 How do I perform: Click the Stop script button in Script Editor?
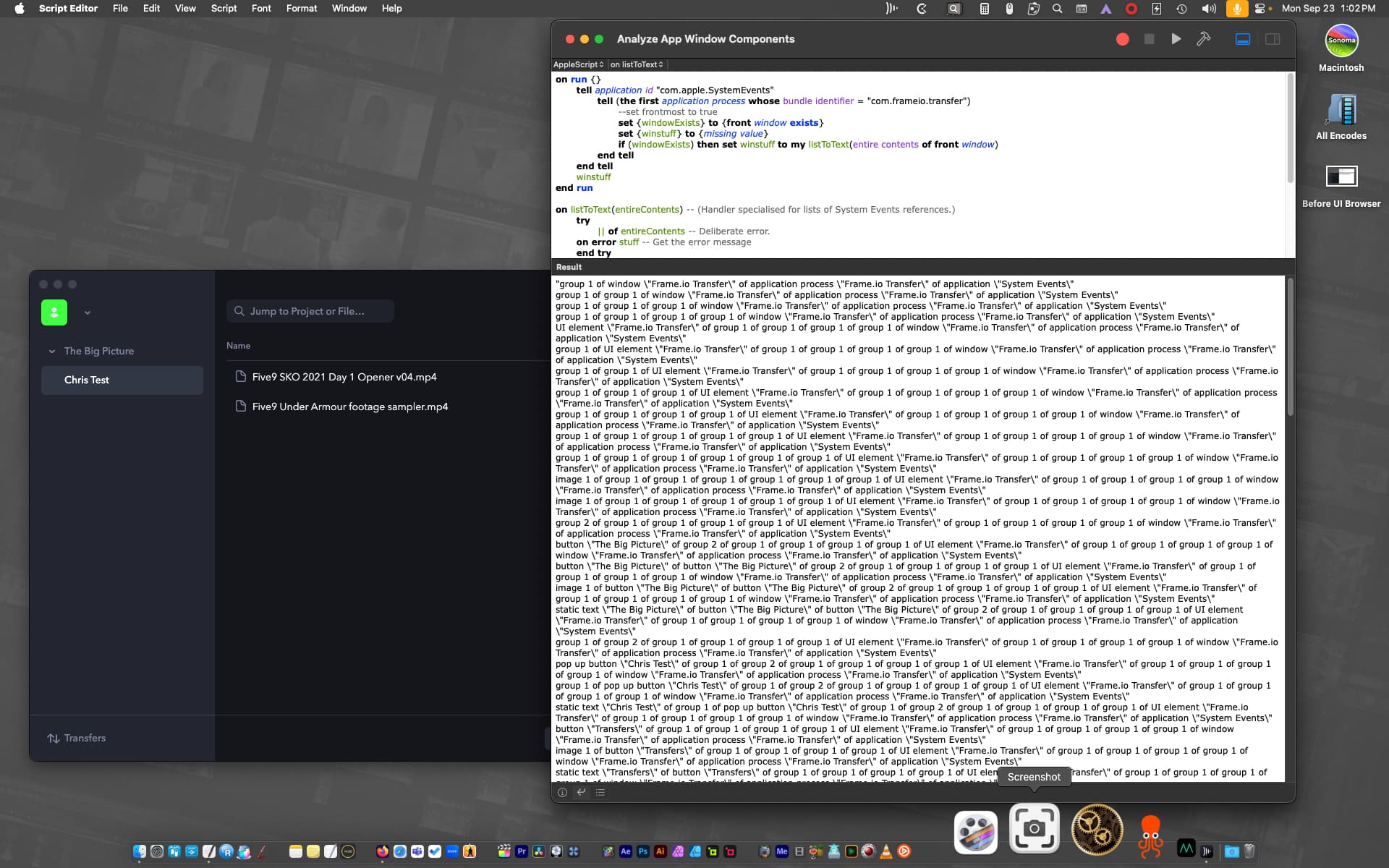[x=1149, y=39]
